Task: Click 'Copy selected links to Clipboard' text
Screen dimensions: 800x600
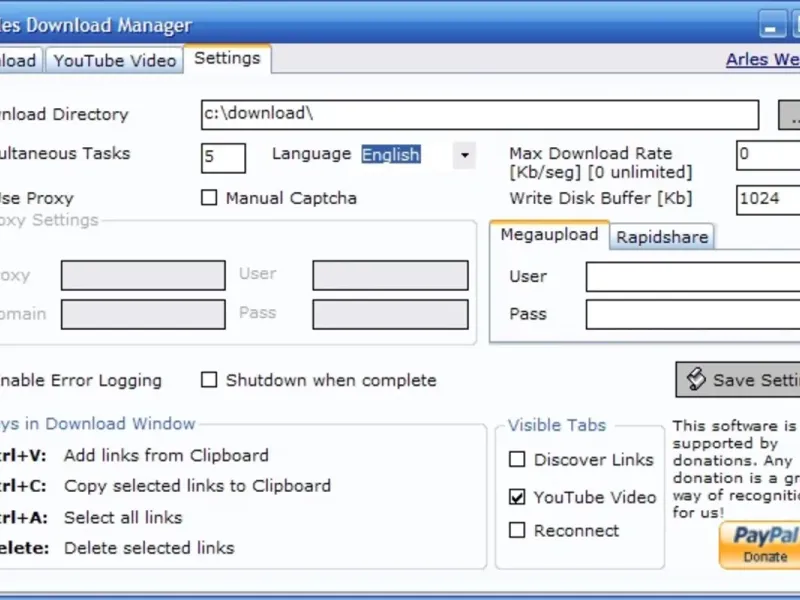Action: click(197, 486)
